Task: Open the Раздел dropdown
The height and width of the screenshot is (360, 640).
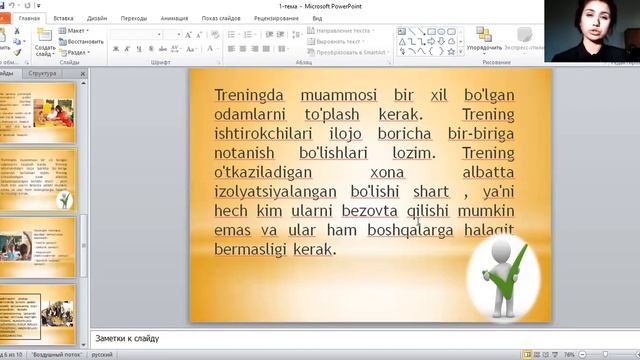Action: pos(74,52)
